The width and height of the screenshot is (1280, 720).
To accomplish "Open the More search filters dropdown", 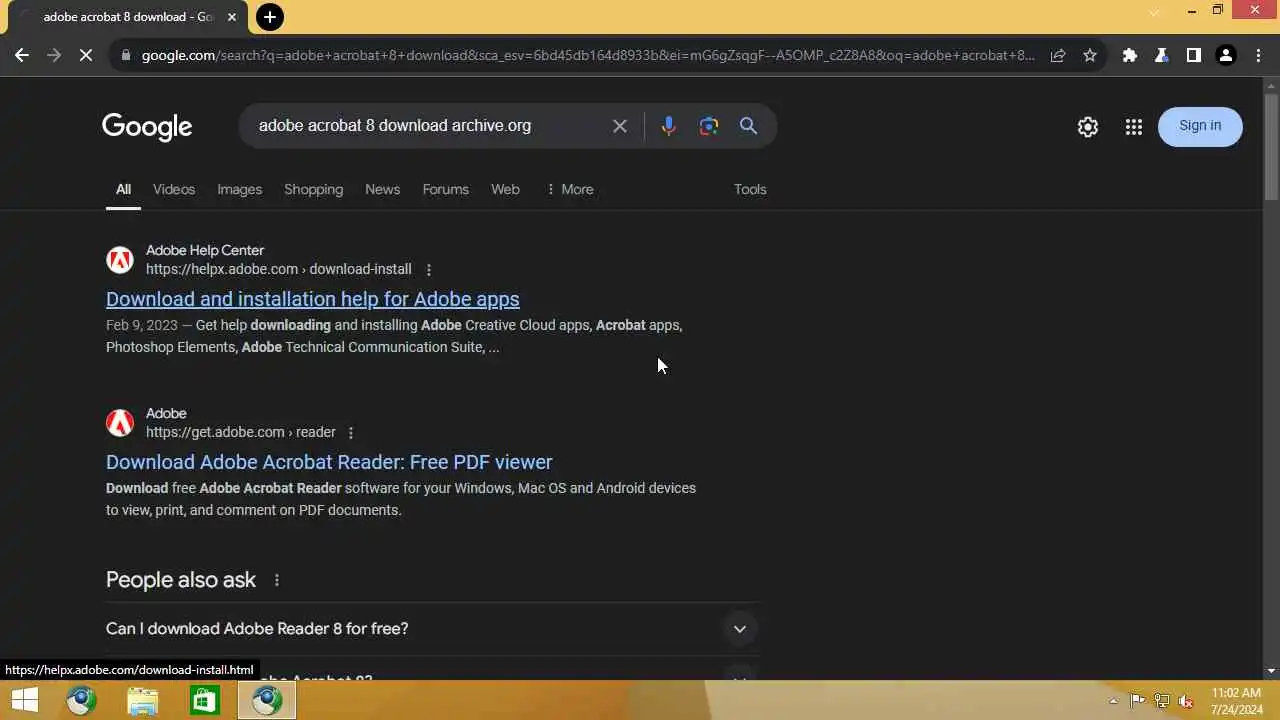I will (570, 189).
